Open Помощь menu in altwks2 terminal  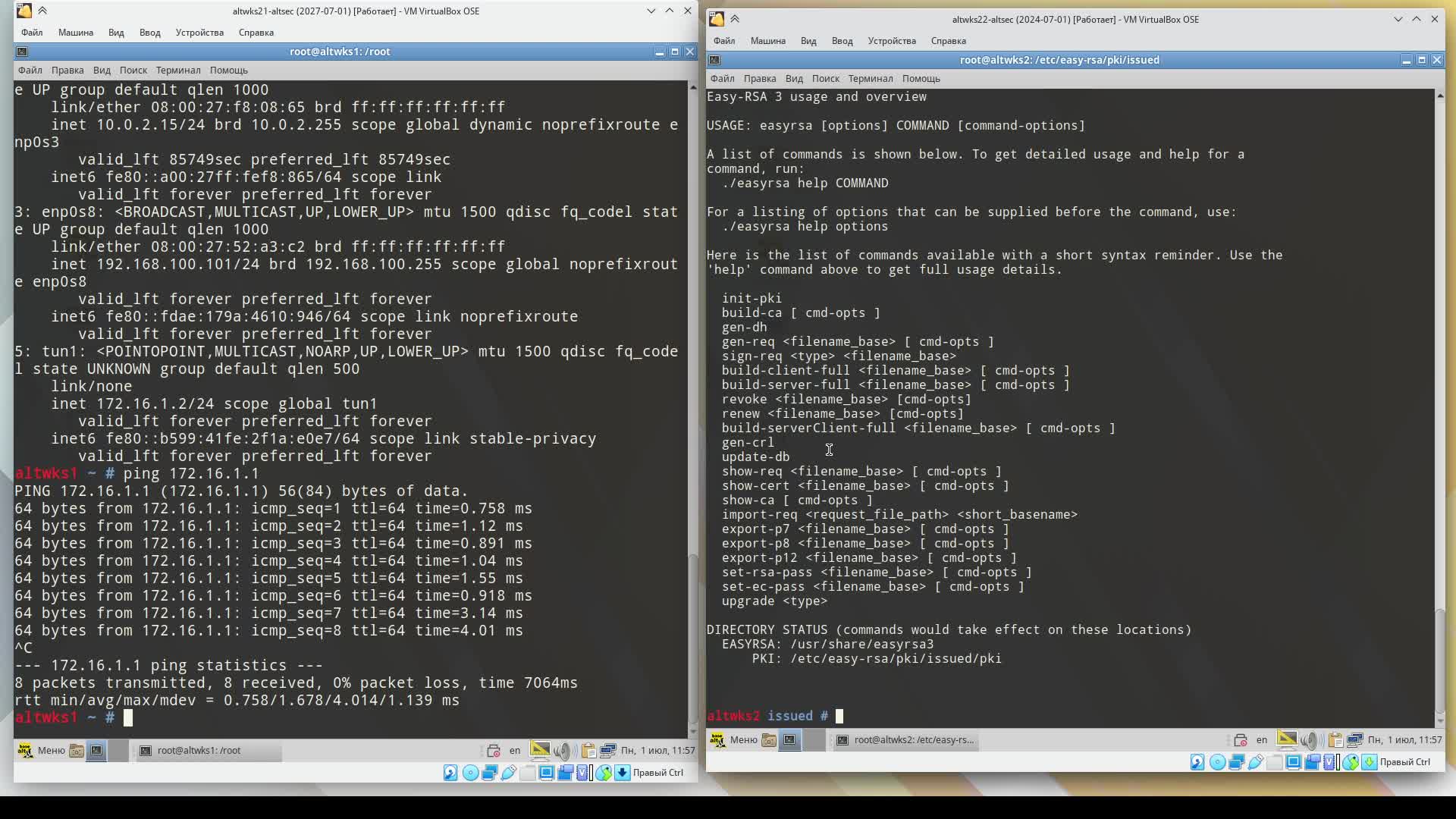point(921,78)
